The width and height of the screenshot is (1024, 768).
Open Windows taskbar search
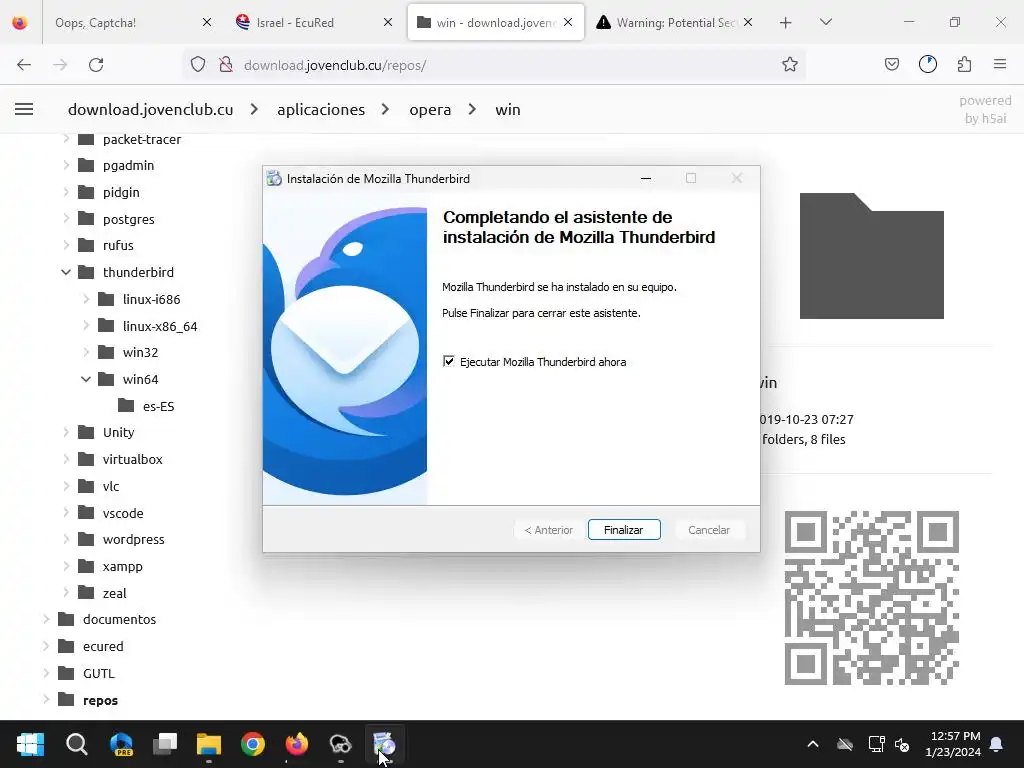[76, 744]
